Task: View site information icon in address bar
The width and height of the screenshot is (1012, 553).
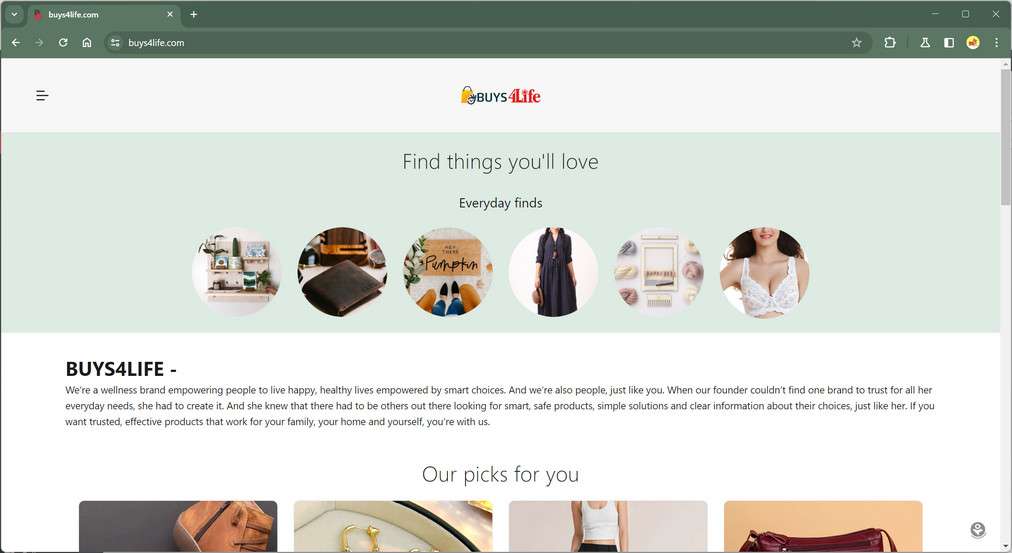Action: click(x=115, y=43)
